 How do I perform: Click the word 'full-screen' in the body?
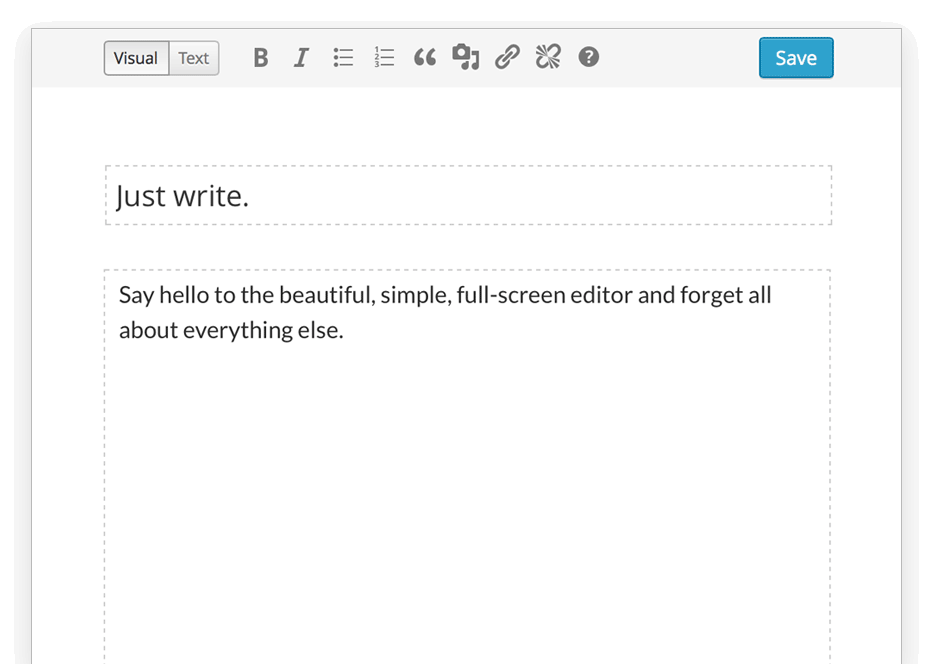510,295
